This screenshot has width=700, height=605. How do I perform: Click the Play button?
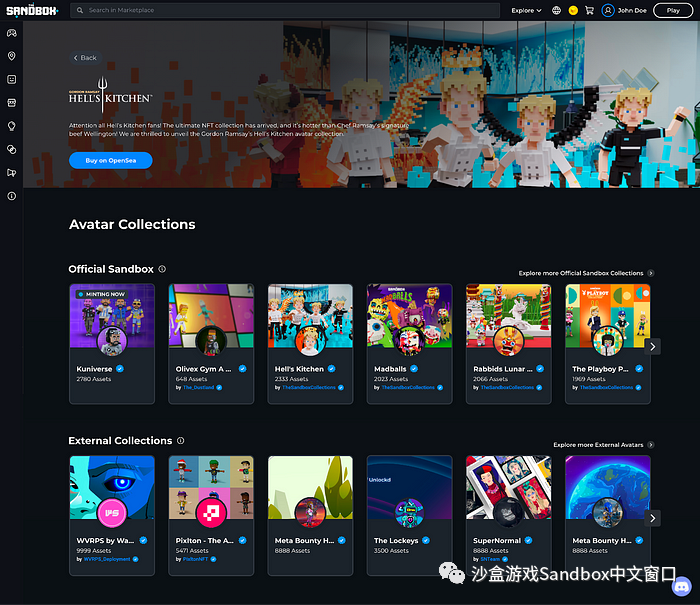673,10
